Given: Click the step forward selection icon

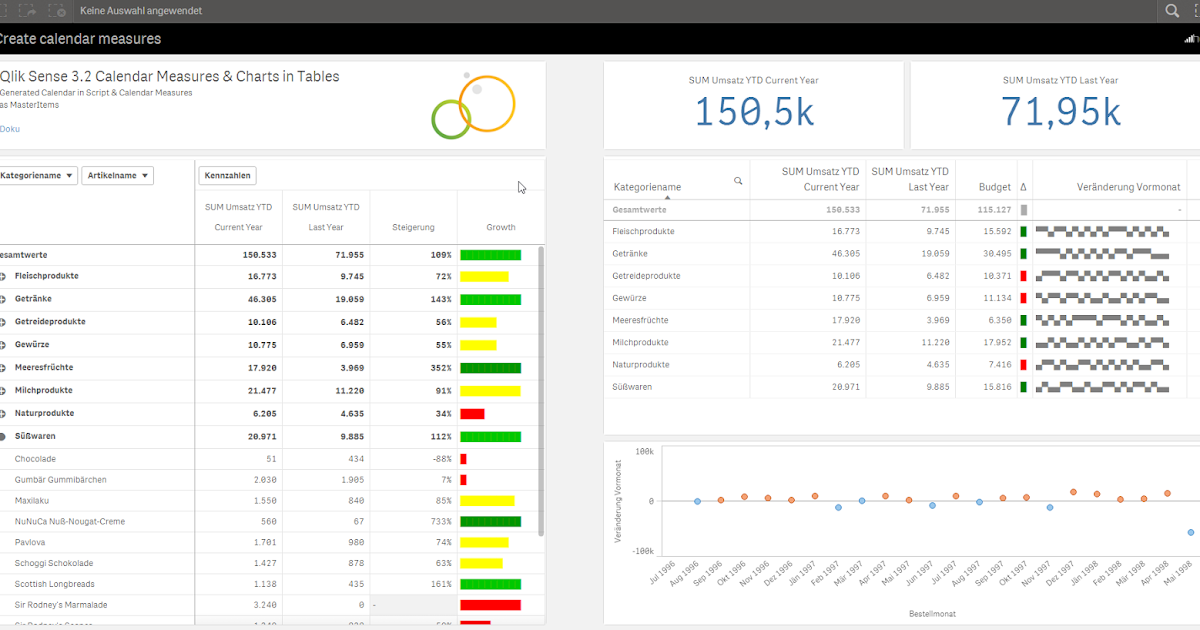Looking at the screenshot, I should (x=27, y=10).
